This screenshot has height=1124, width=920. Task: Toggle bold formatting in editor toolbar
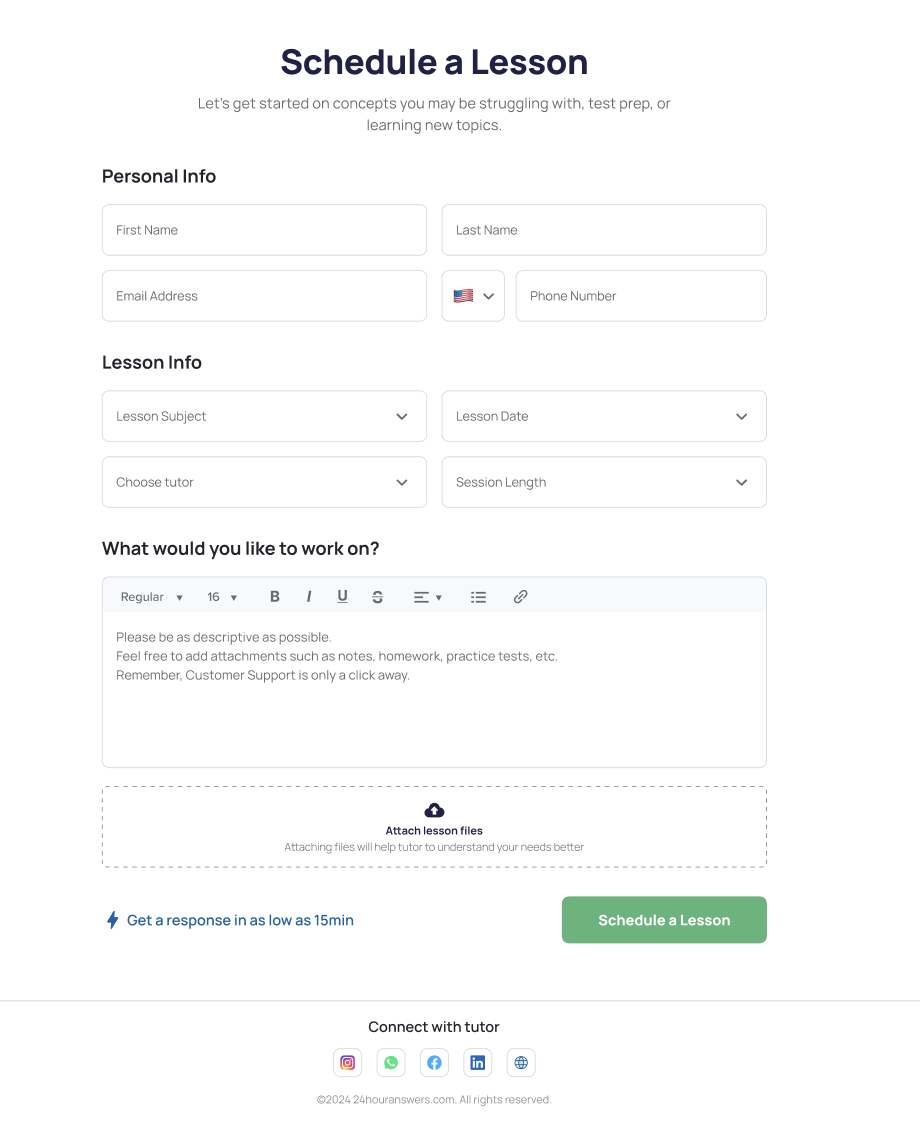[275, 597]
